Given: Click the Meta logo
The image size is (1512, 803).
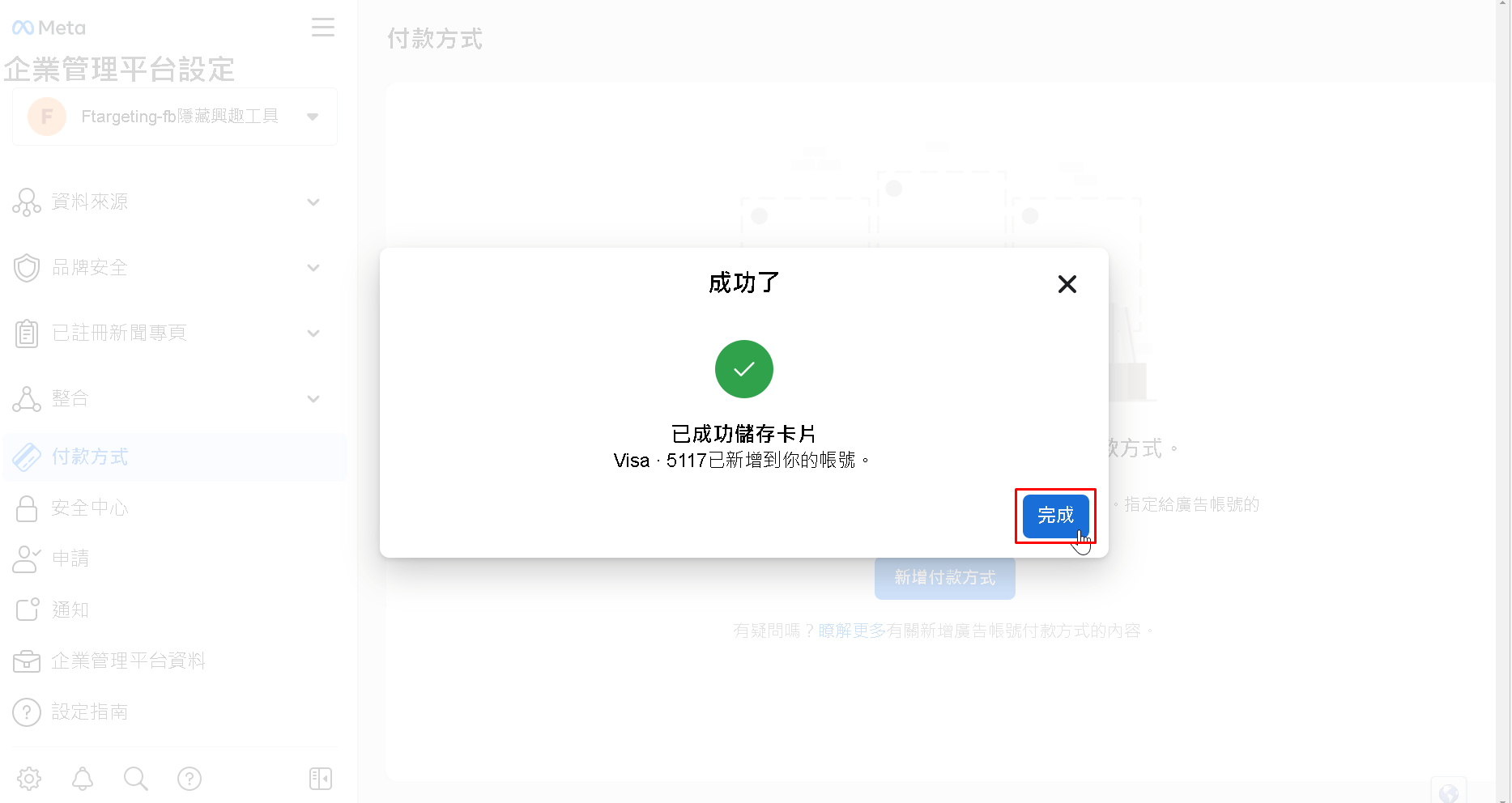Looking at the screenshot, I should pos(49,28).
